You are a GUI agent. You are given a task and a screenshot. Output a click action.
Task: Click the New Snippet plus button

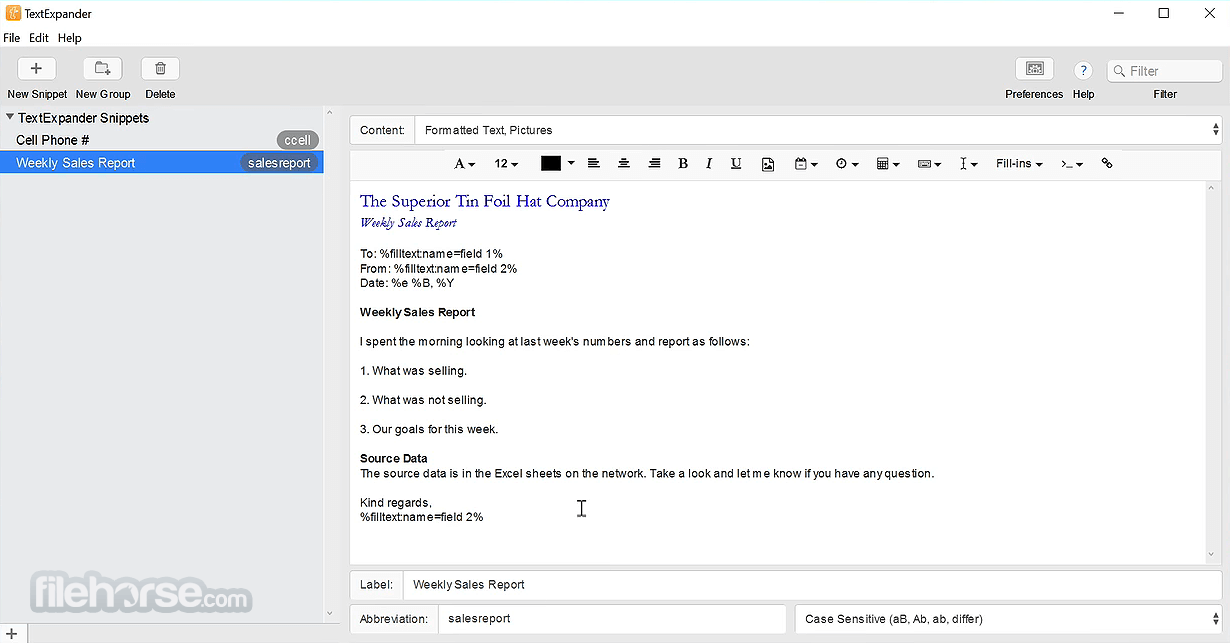(36, 69)
